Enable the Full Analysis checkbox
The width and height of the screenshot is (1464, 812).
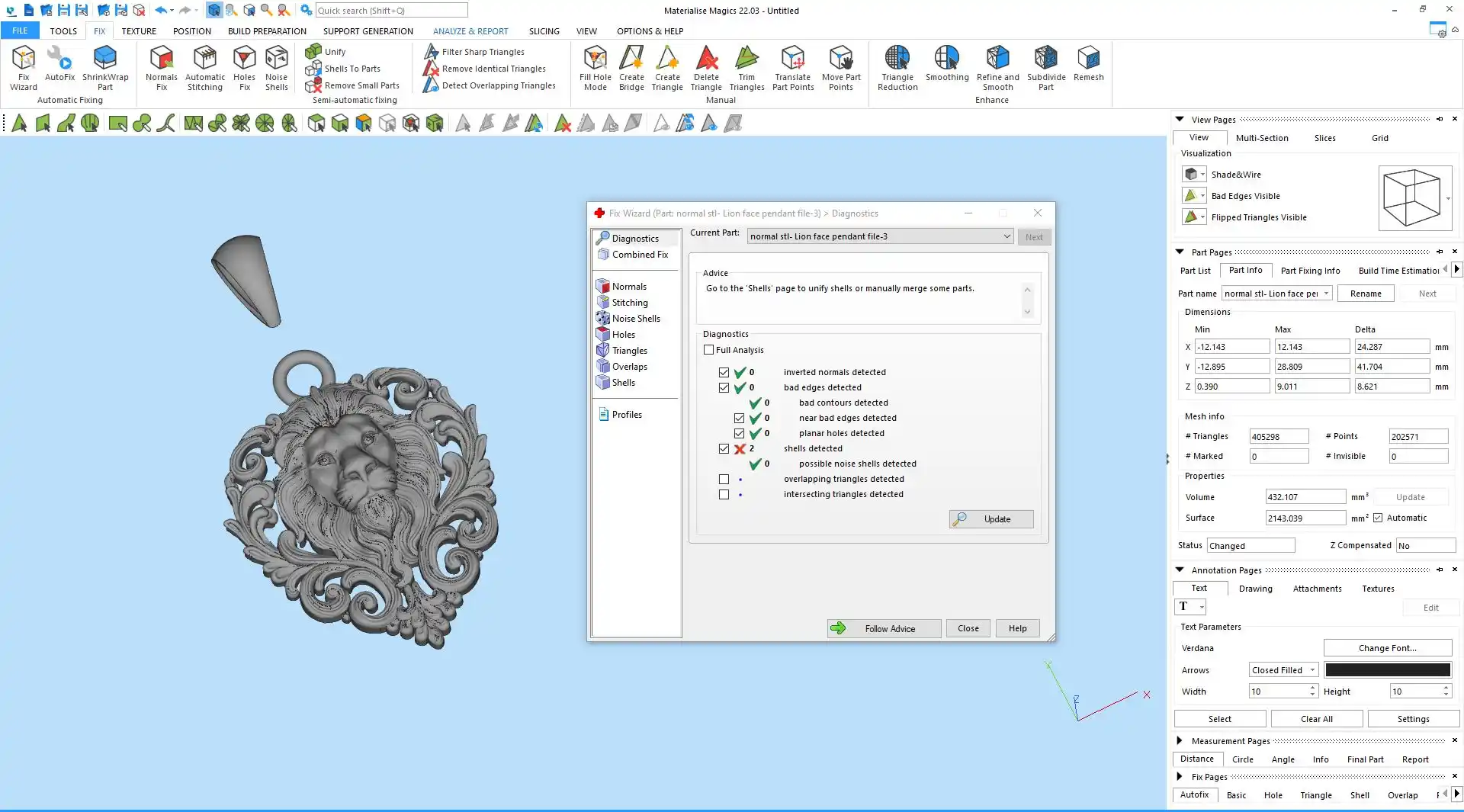point(709,350)
